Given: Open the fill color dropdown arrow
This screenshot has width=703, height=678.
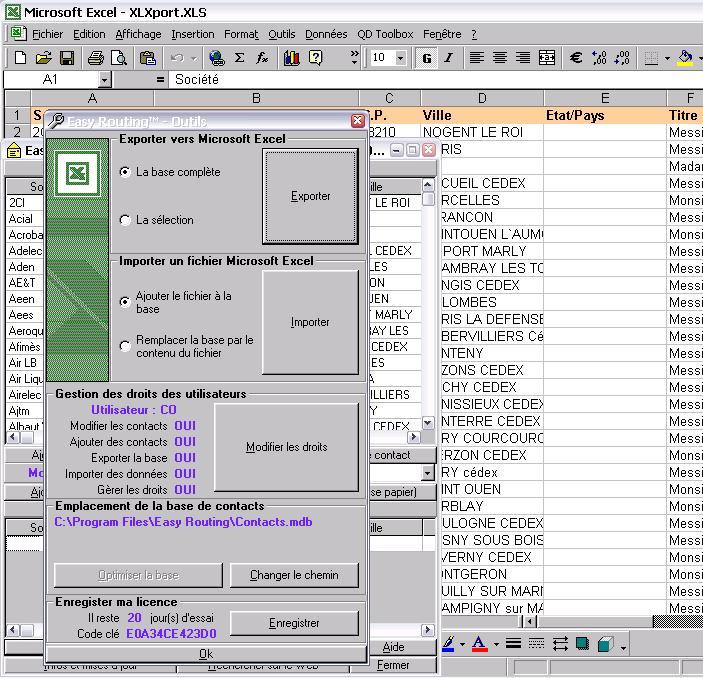Looking at the screenshot, I should click(699, 59).
